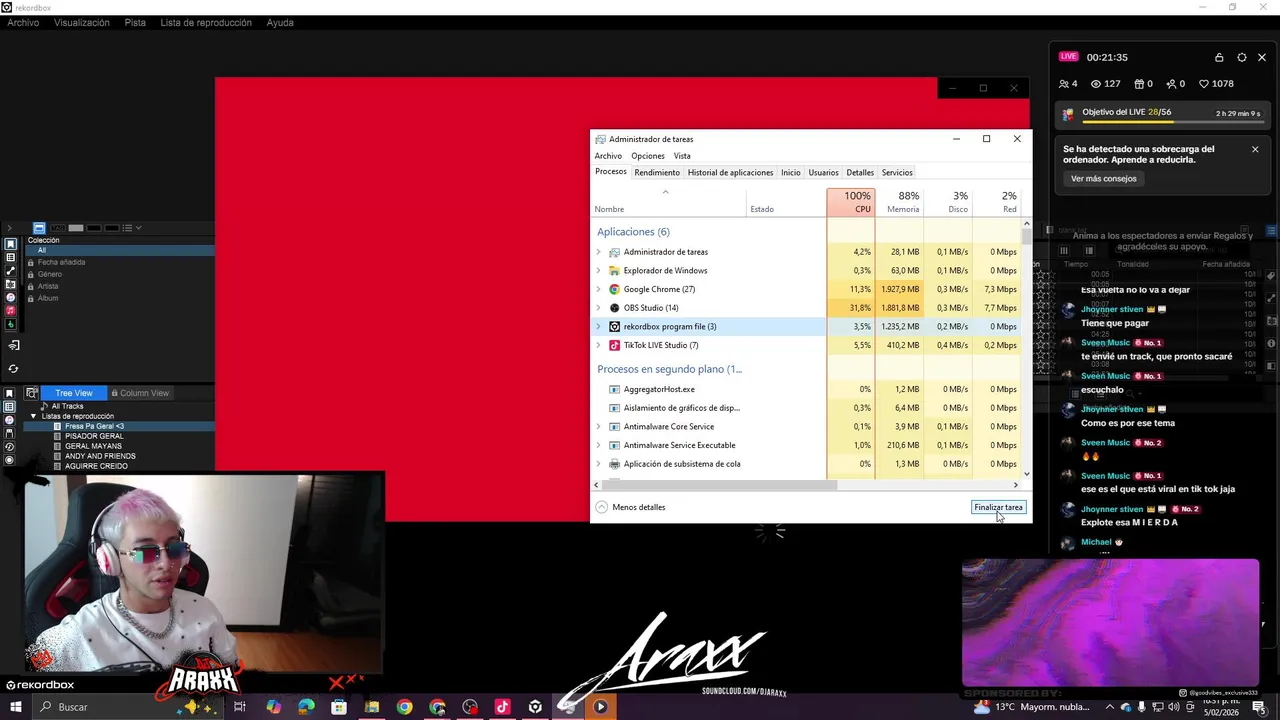The width and height of the screenshot is (1280, 720).
Task: Toggle the TikTok LIVE panel lock icon
Action: pyautogui.click(x=1219, y=58)
